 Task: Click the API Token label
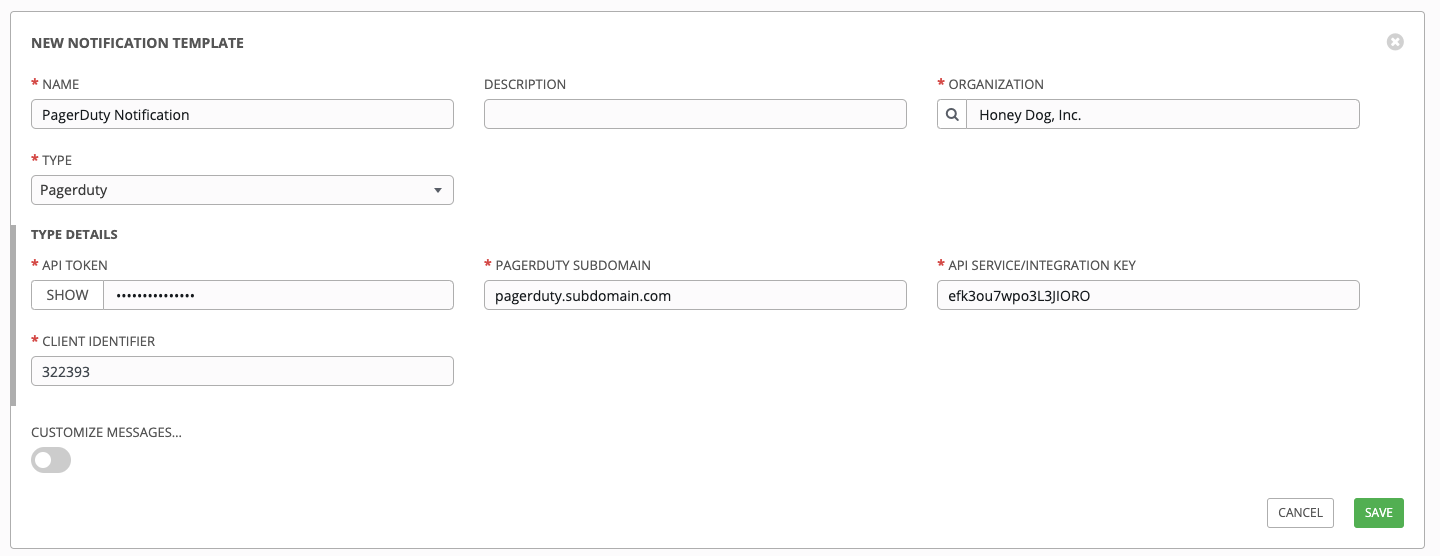pos(75,265)
